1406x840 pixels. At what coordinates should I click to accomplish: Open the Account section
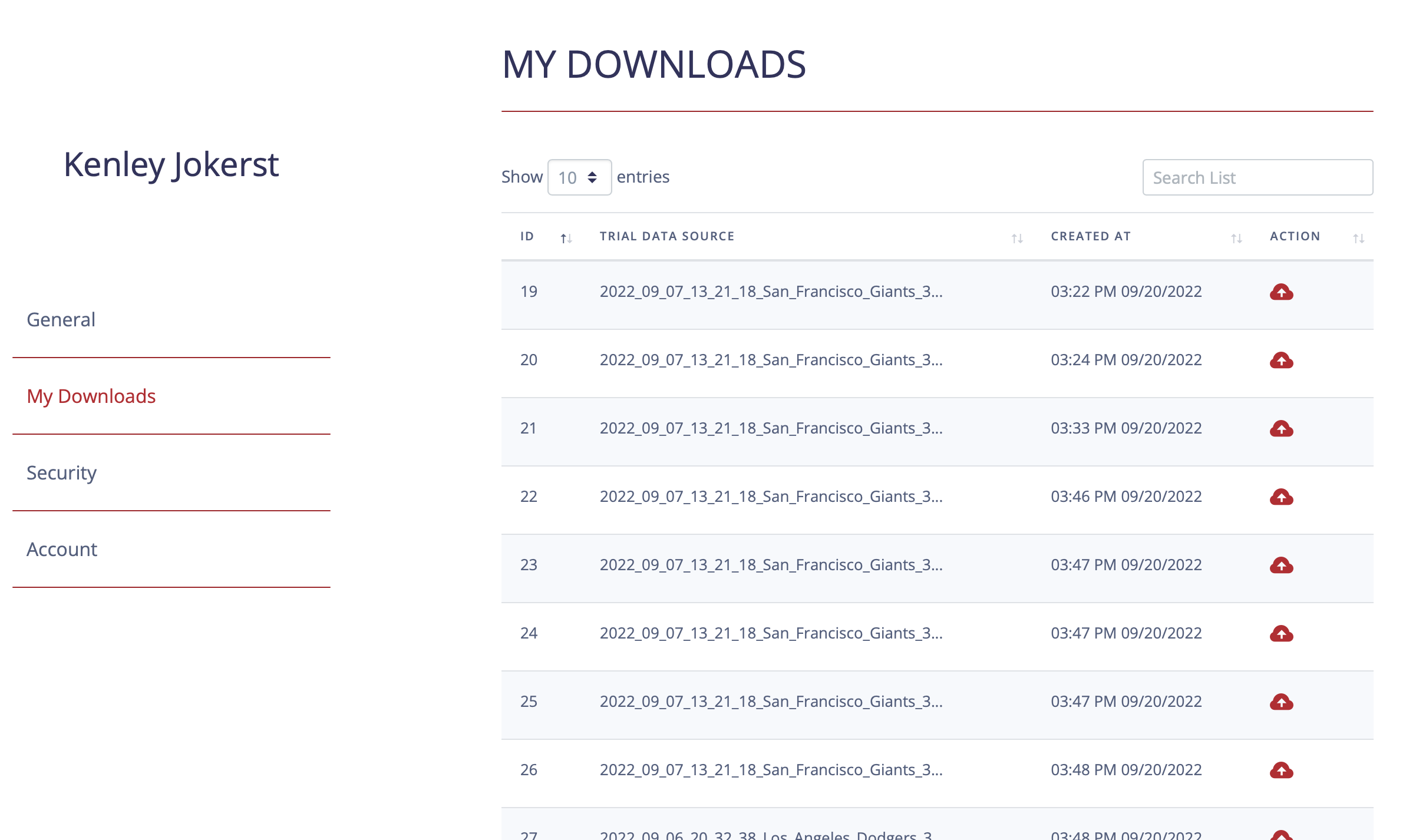pos(62,549)
